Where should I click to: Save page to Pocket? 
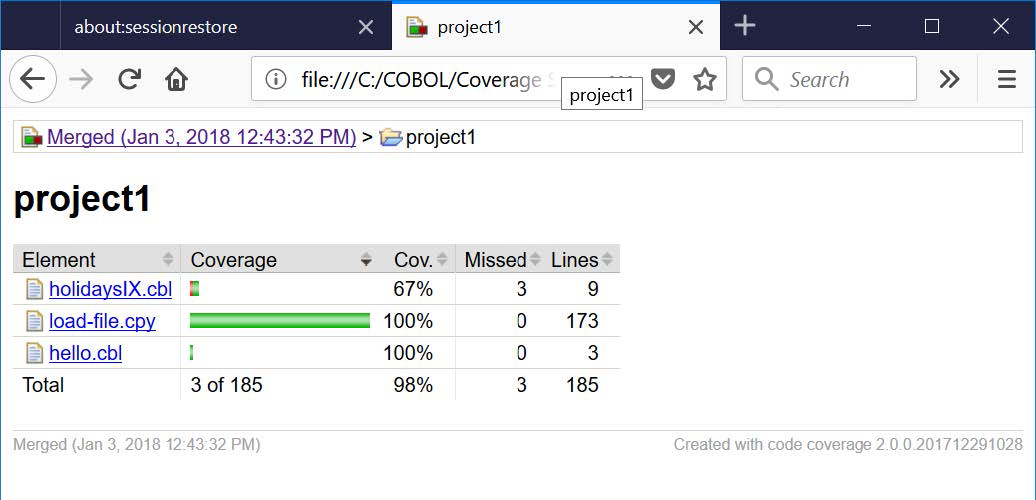point(663,79)
